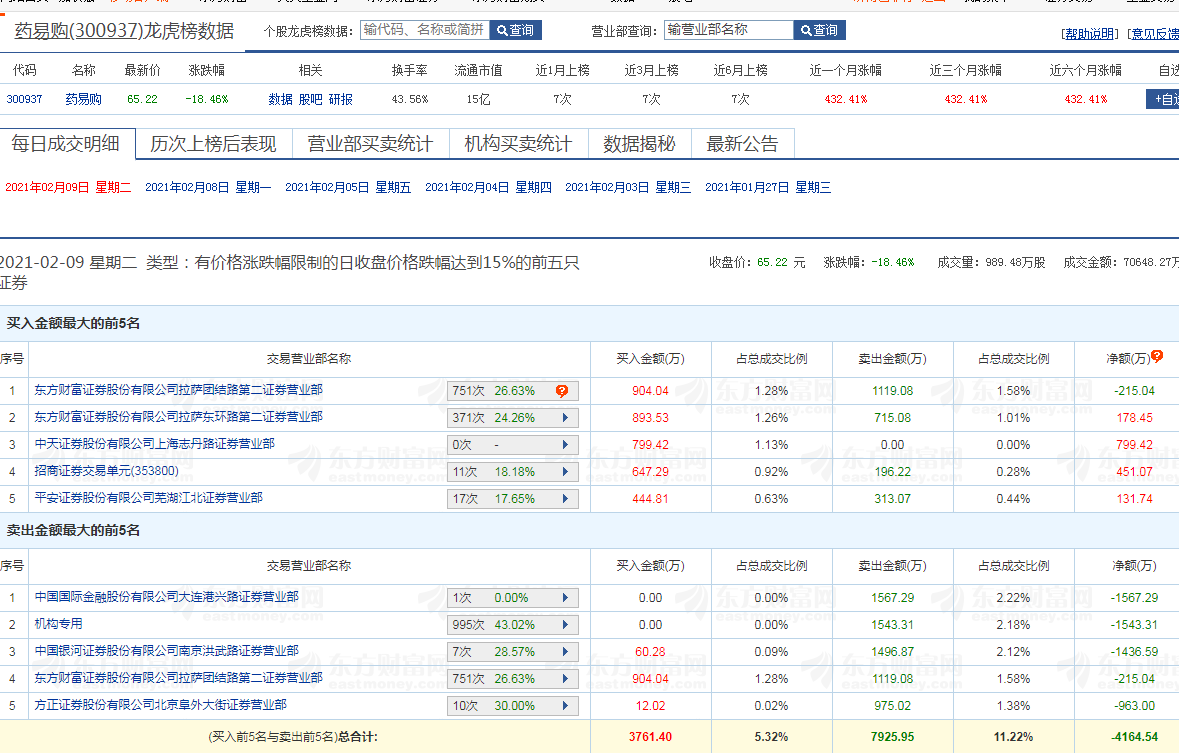Expand arrow for 11次 18.18% row
Screen dimensions: 1179x753
click(x=565, y=472)
